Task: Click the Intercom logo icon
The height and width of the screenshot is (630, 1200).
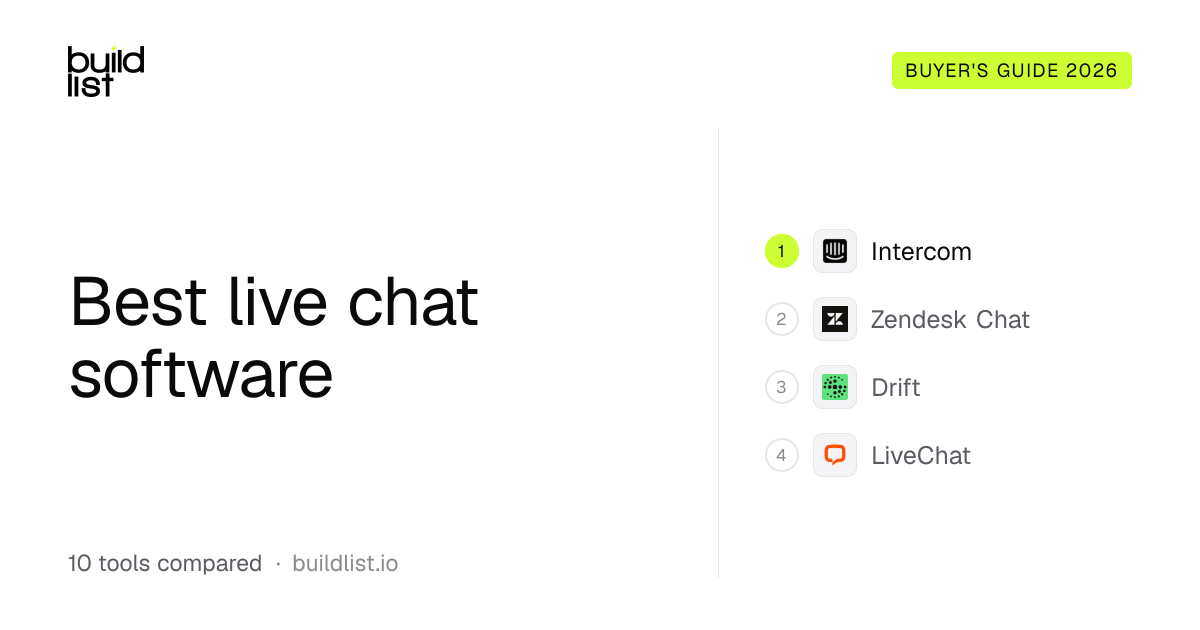Action: (834, 251)
